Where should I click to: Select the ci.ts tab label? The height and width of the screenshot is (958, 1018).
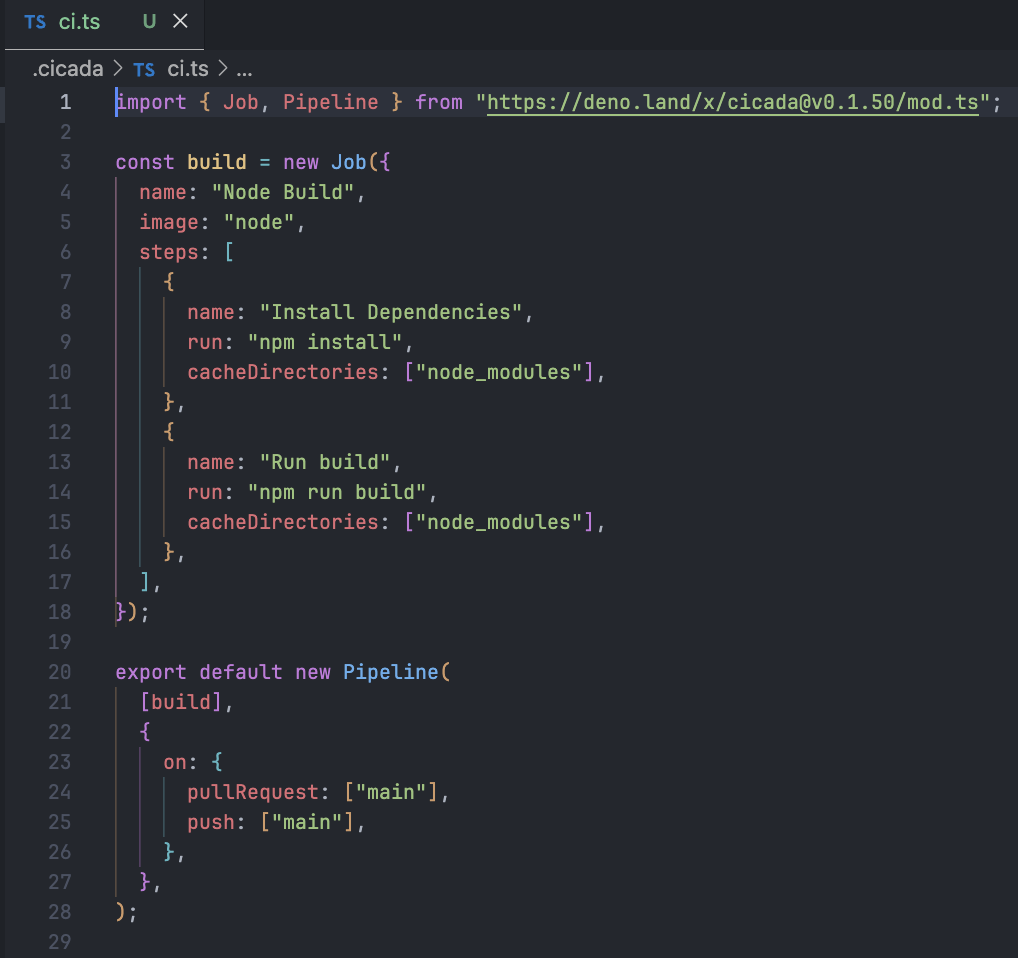coord(79,22)
